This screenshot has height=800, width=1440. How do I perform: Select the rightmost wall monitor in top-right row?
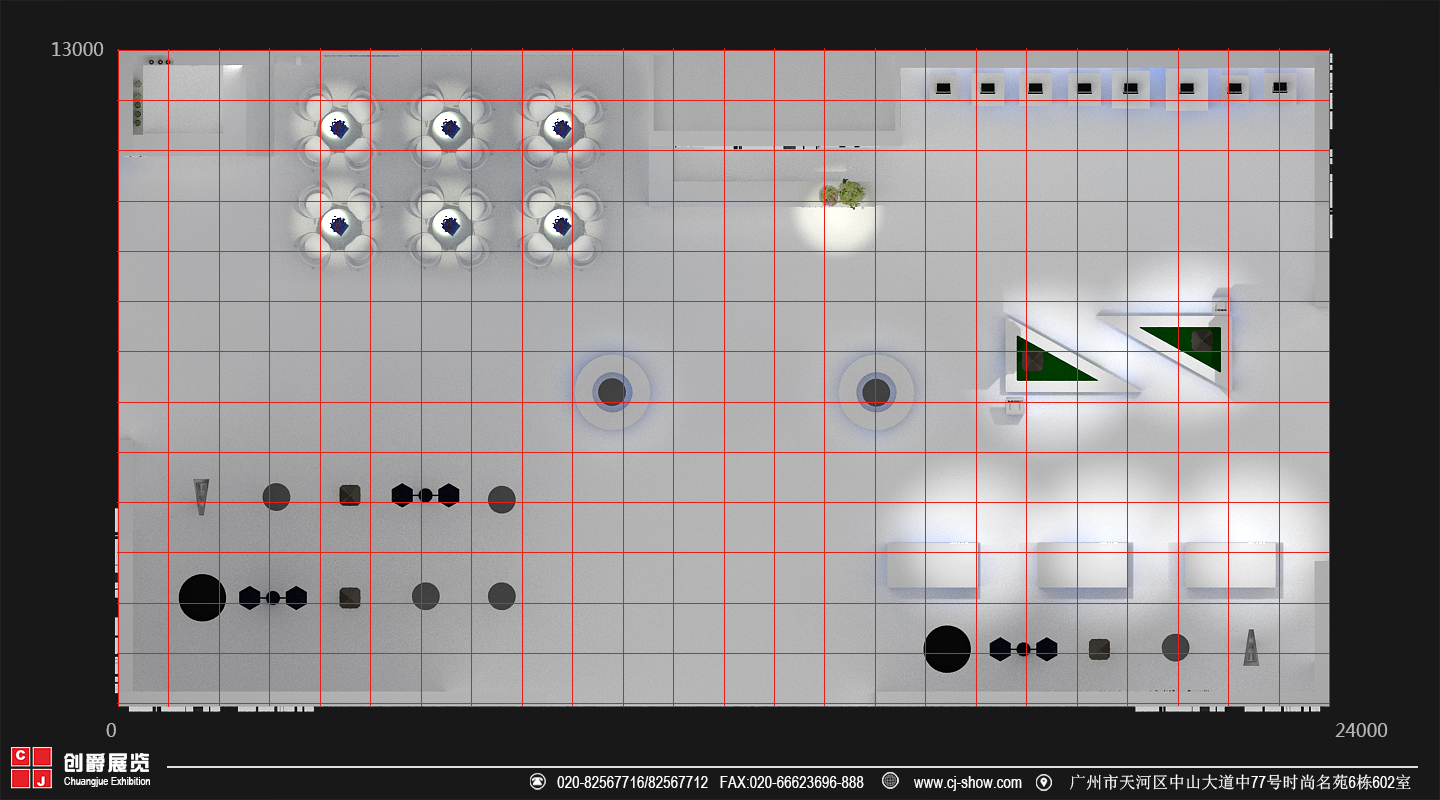[x=1280, y=88]
